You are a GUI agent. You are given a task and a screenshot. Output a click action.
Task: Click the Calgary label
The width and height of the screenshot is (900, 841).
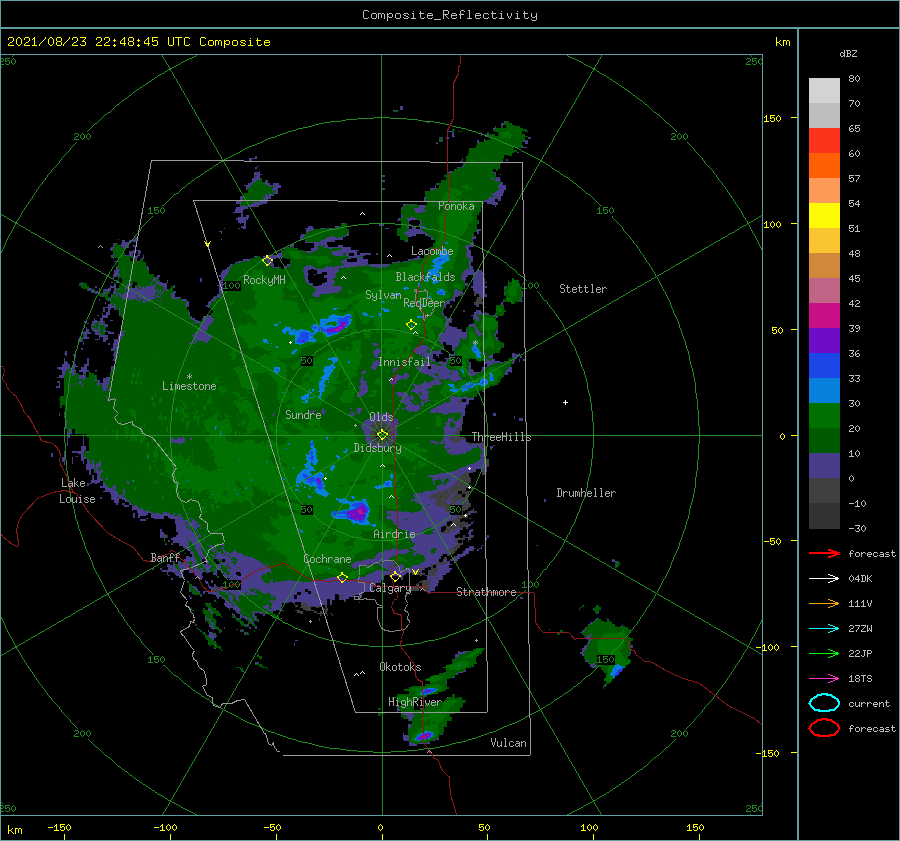click(390, 588)
